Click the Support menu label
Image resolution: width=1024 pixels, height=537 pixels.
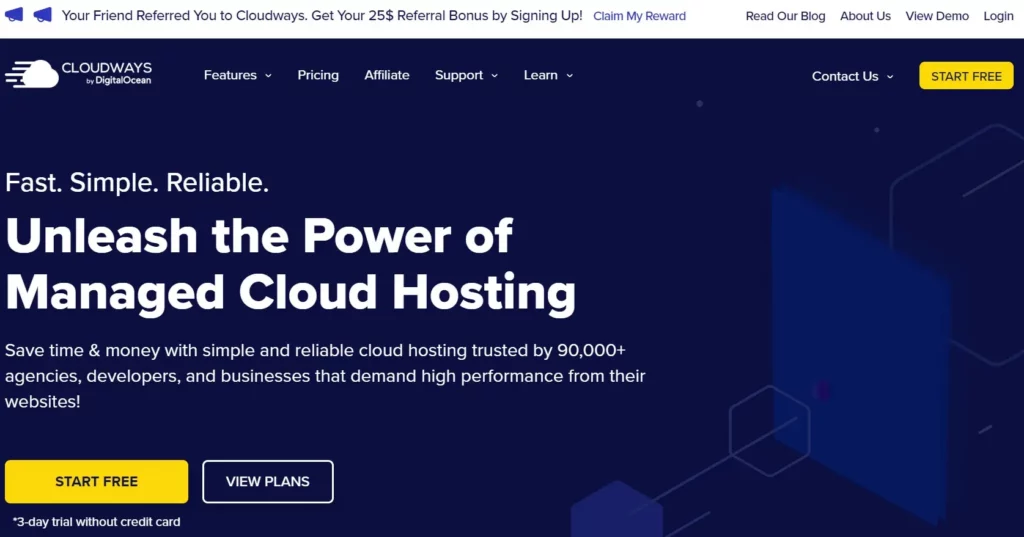pos(459,75)
